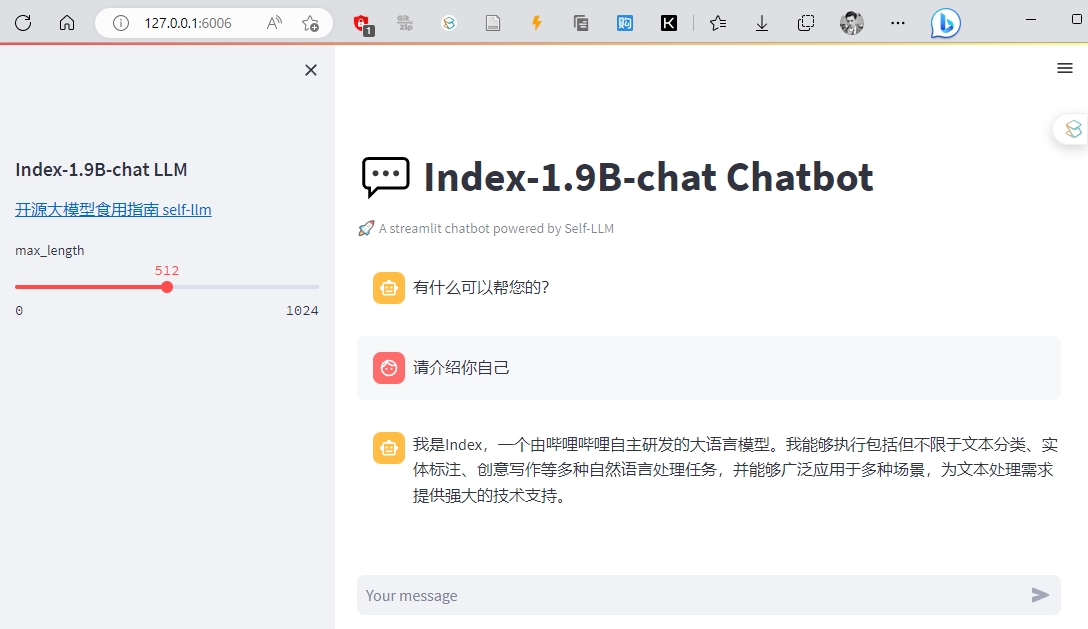
Task: Open the 开源大模型食用指南 self-llm link
Action: (x=113, y=210)
